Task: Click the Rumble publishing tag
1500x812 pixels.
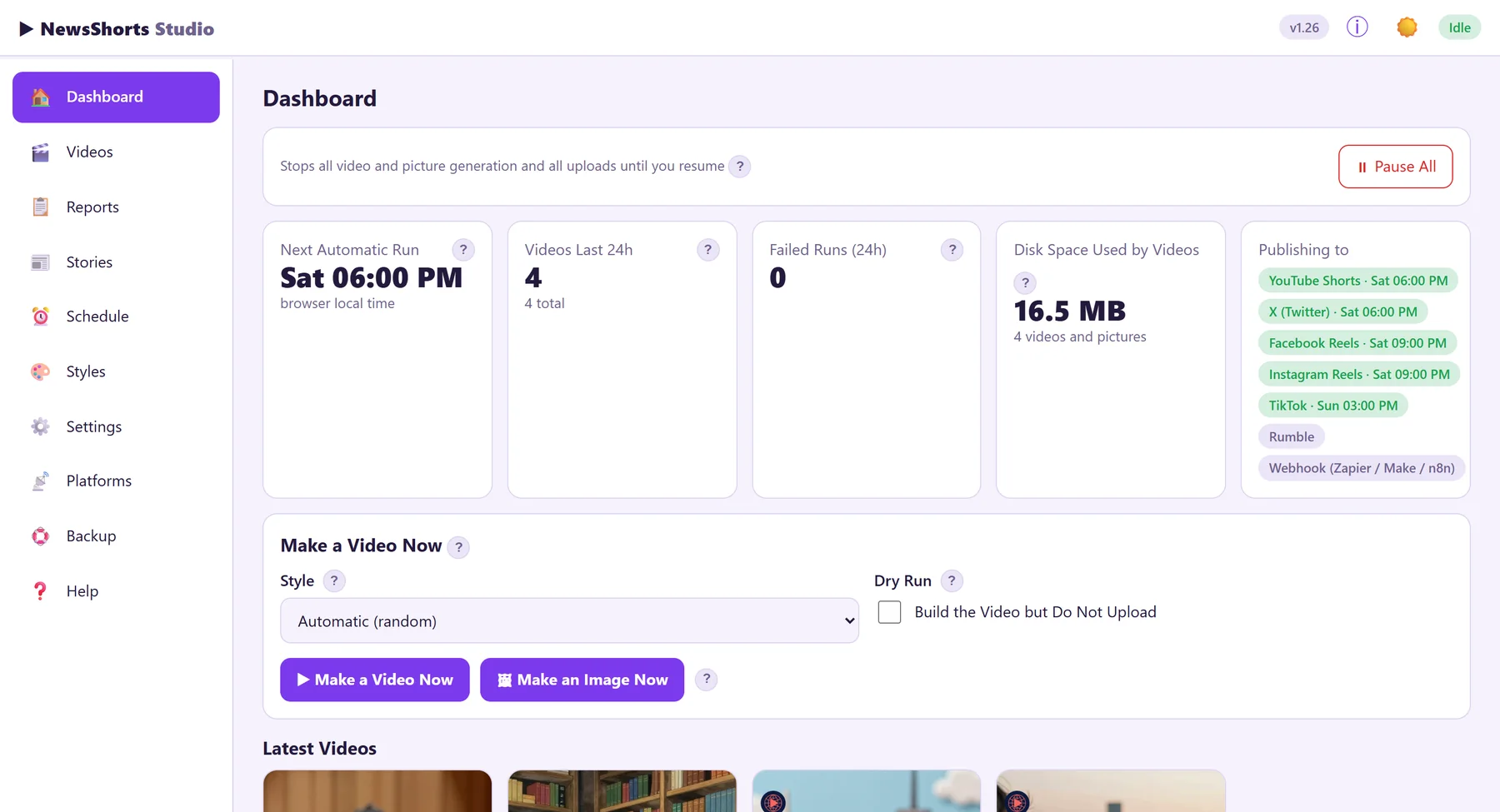Action: (1292, 437)
